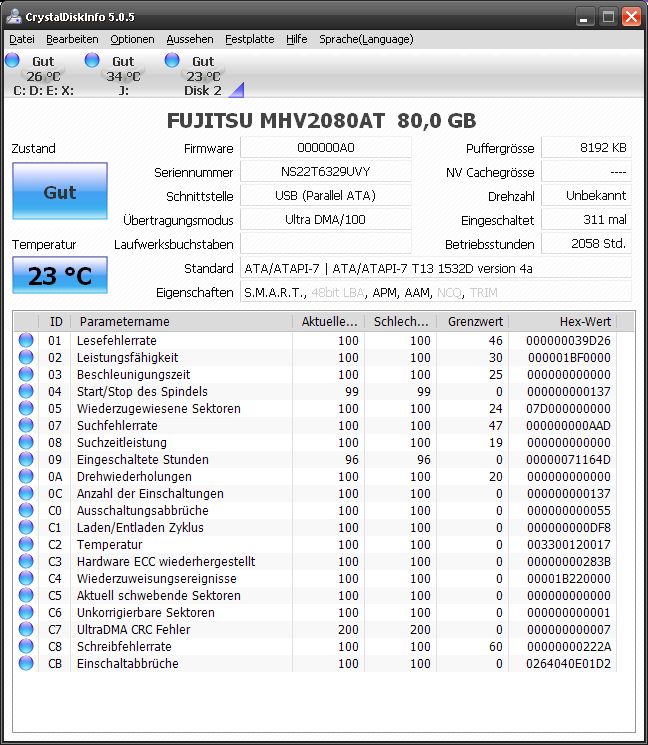Click the FUJITSU MHV2080AT 80,0 GB title

[321, 121]
